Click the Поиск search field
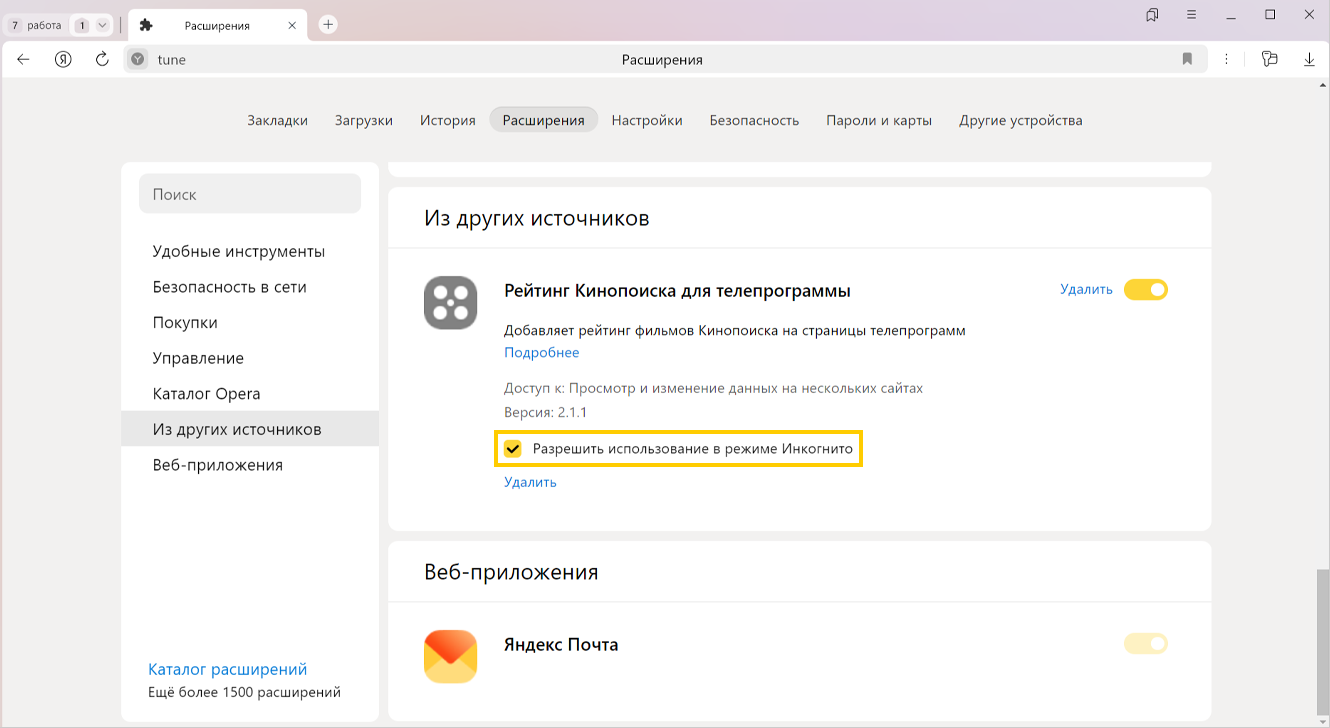1330x728 pixels. 250,194
